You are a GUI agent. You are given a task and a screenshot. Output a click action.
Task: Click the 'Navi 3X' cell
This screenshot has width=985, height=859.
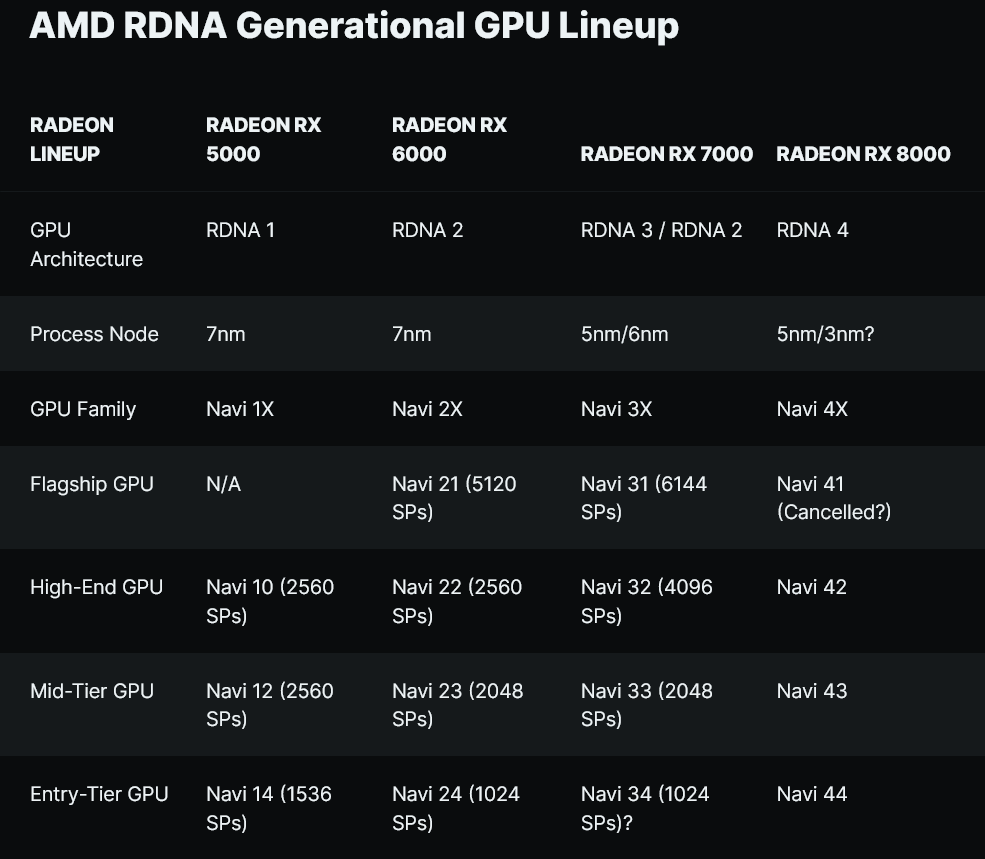click(616, 409)
